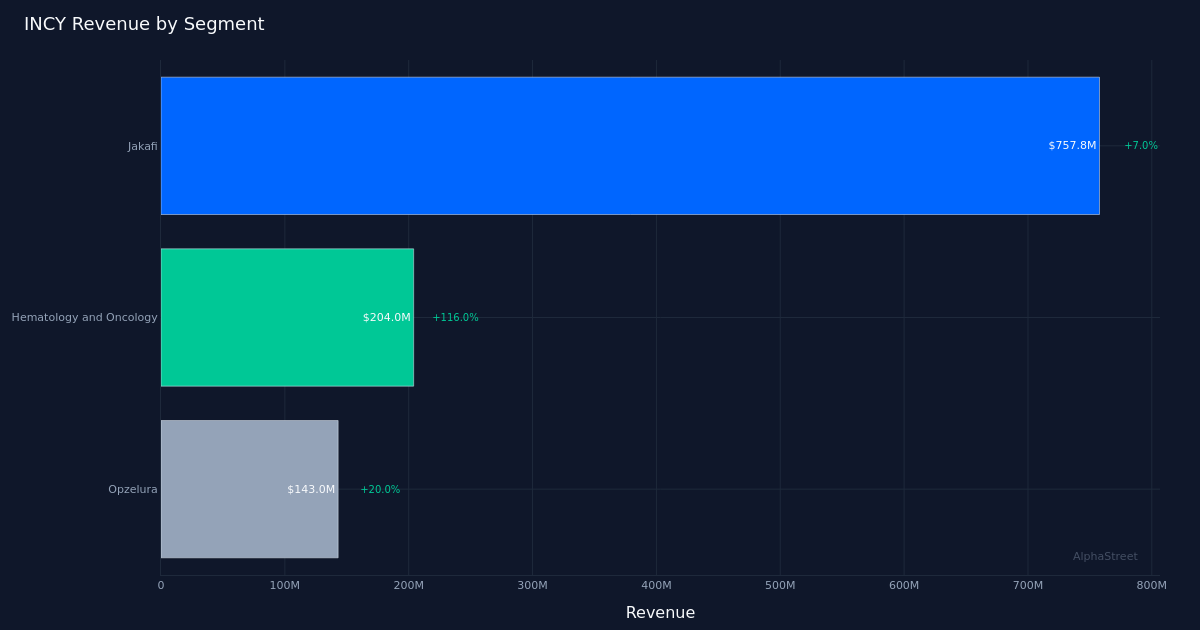The height and width of the screenshot is (630, 1200).
Task: Click the $204.0M value label
Action: coord(388,317)
